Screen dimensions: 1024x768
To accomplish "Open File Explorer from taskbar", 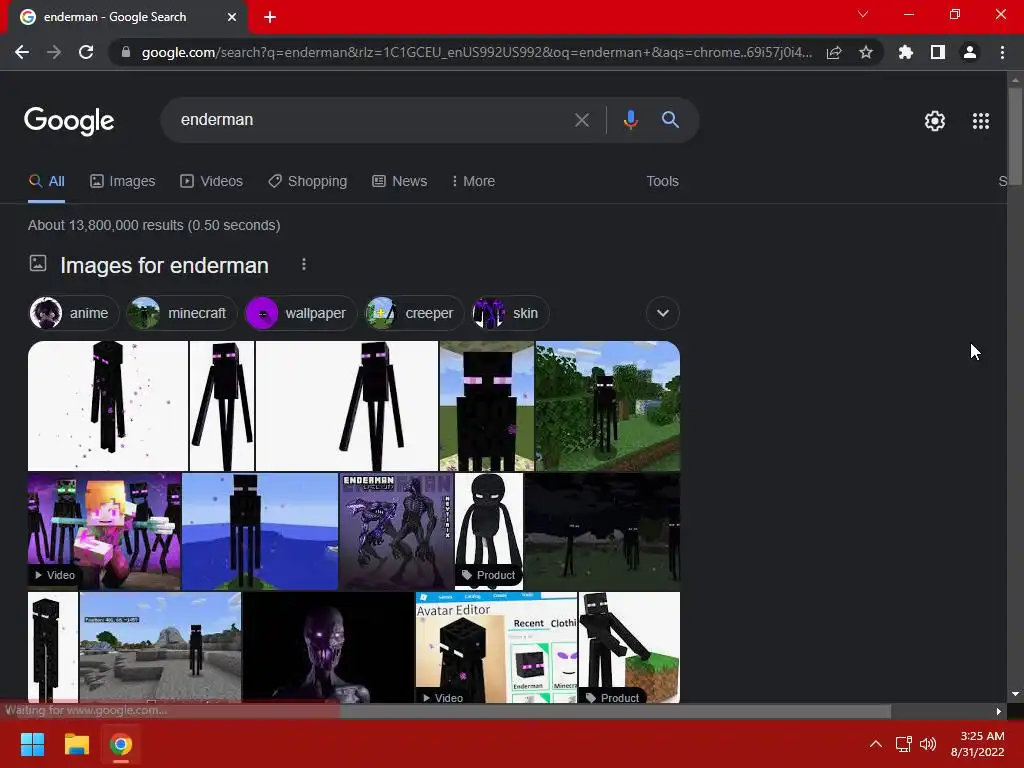I will pos(76,744).
